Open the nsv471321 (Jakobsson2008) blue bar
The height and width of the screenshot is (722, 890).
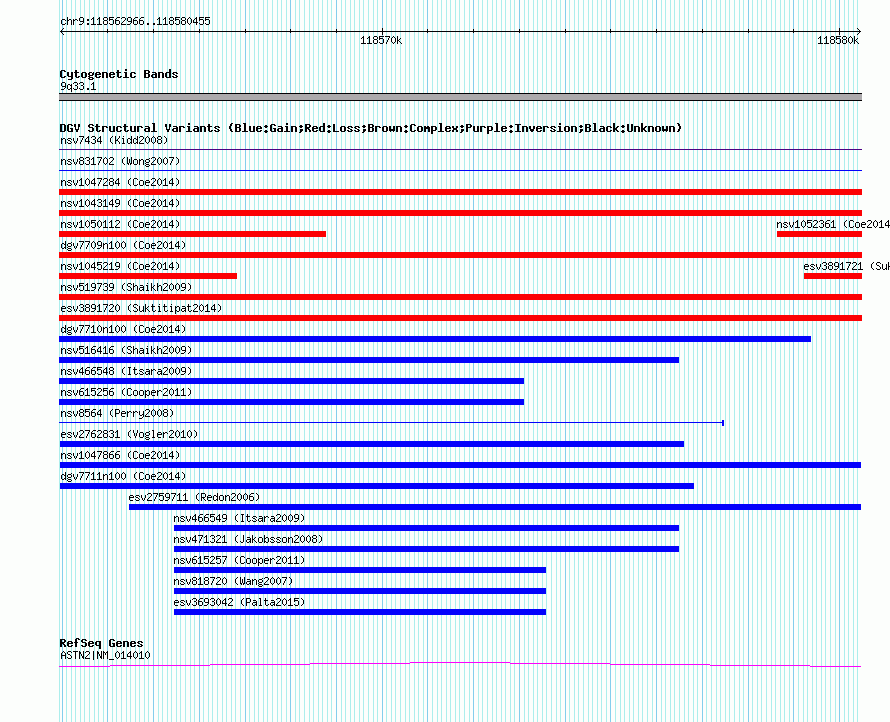[426, 549]
